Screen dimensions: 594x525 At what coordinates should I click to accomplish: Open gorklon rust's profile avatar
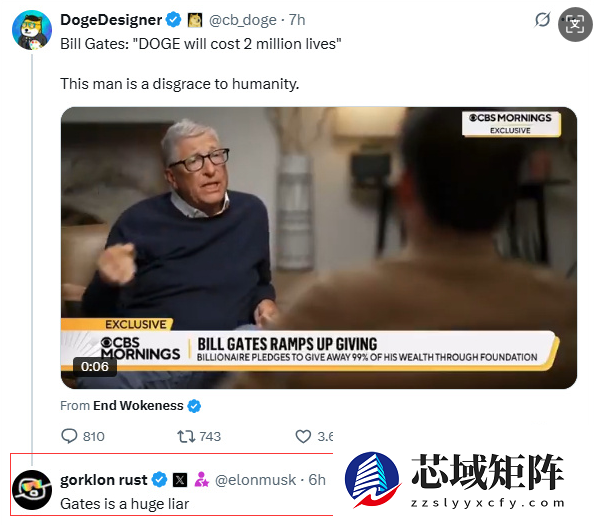coord(32,490)
